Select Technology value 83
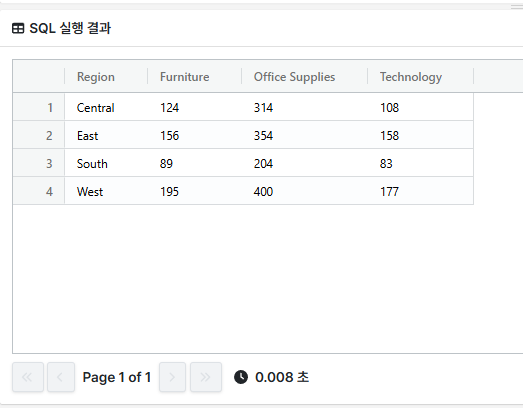523x408 pixels. coord(421,163)
